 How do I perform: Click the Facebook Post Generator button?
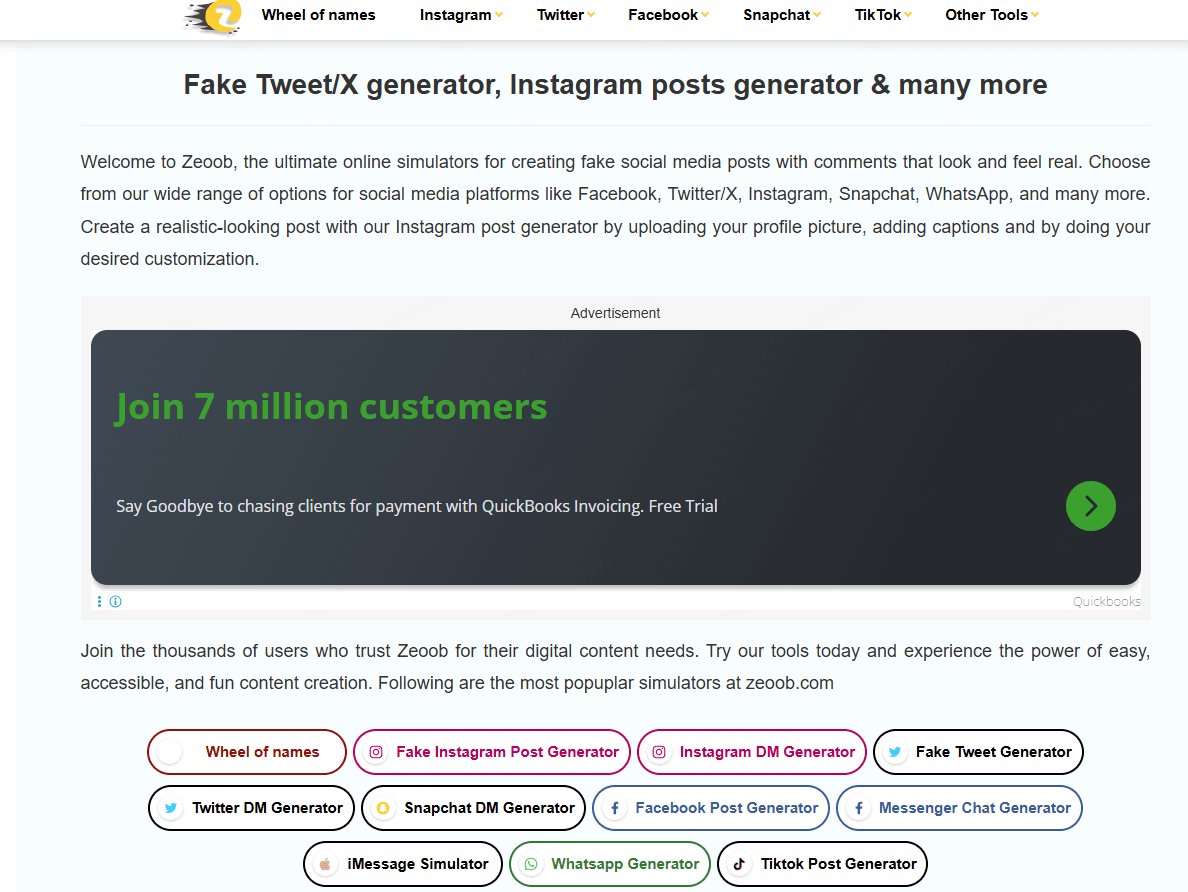[711, 808]
